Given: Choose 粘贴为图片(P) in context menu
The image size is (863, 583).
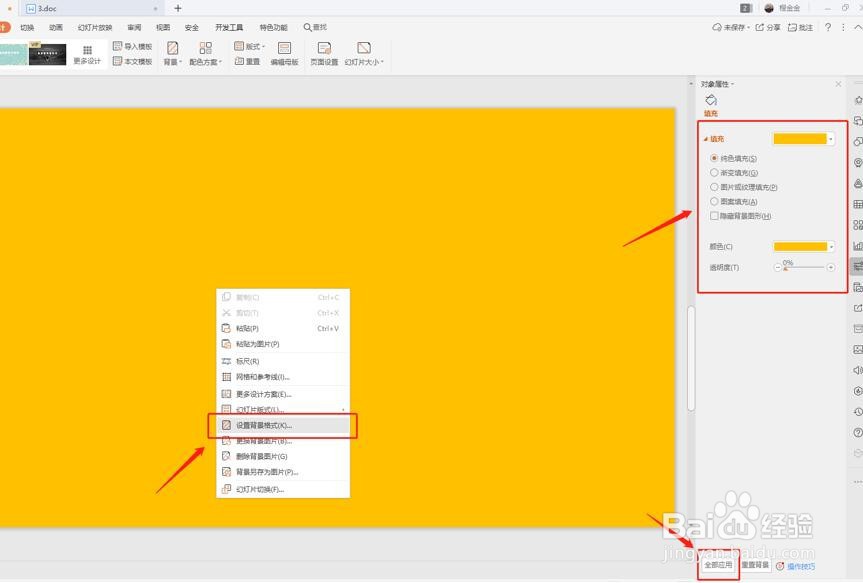Looking at the screenshot, I should pyautogui.click(x=283, y=344).
